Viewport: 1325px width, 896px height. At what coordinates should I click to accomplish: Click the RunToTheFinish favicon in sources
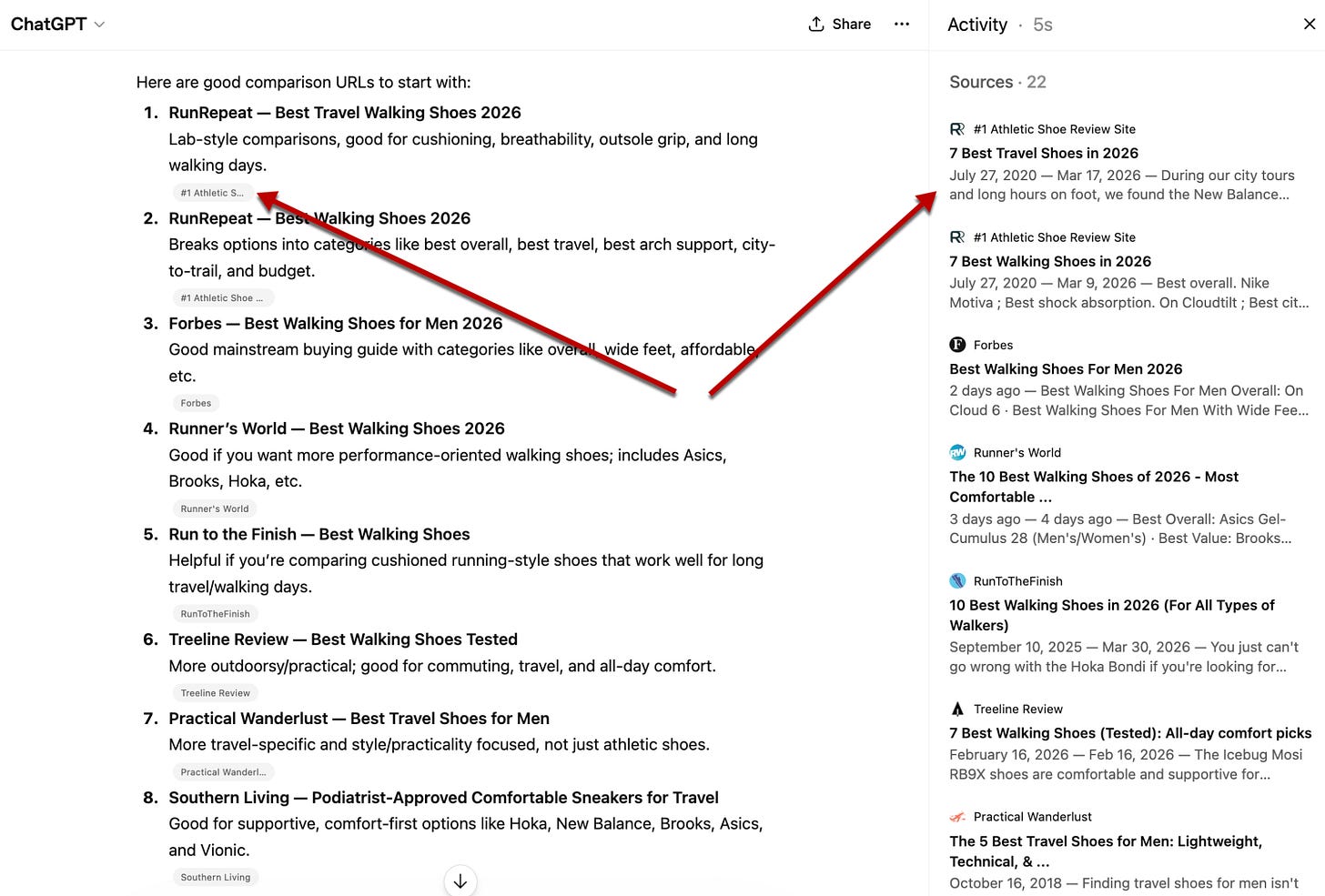[x=957, y=580]
